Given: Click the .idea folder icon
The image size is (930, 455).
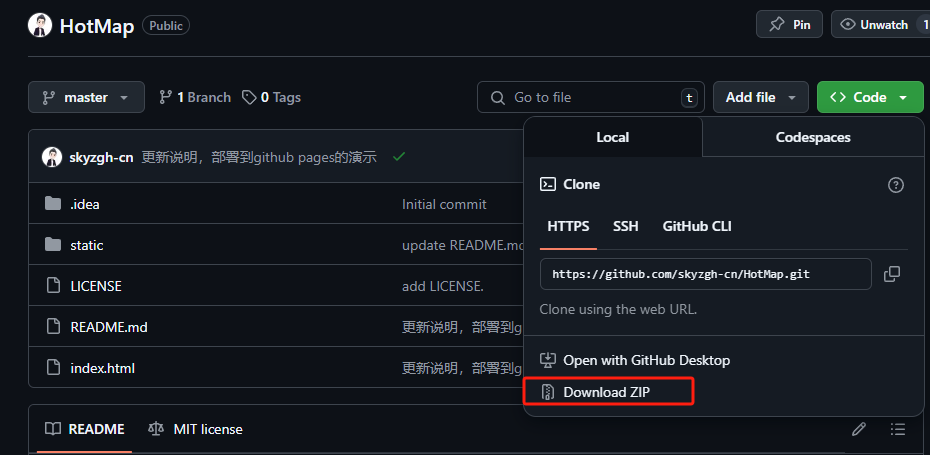Looking at the screenshot, I should click(x=53, y=203).
